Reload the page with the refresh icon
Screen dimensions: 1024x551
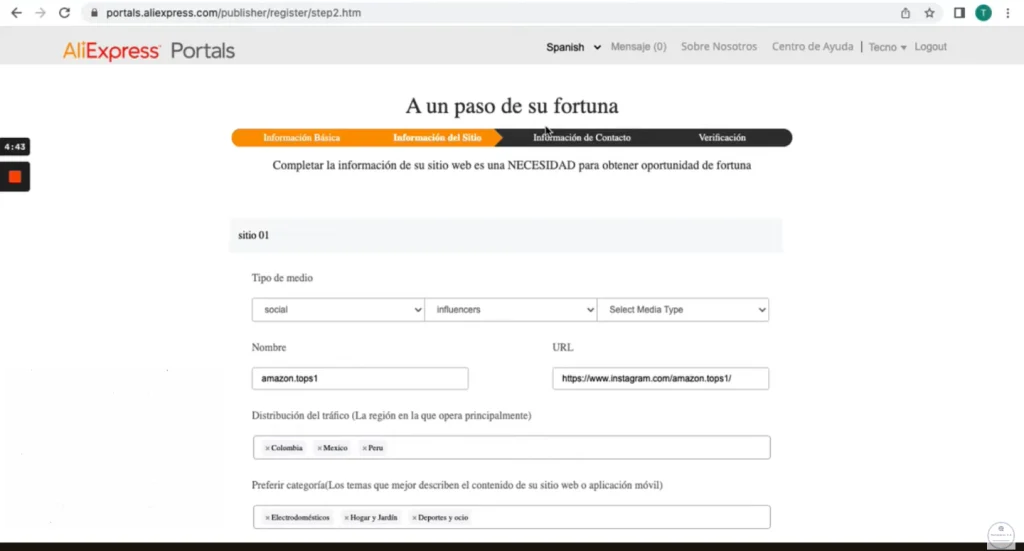coord(64,12)
